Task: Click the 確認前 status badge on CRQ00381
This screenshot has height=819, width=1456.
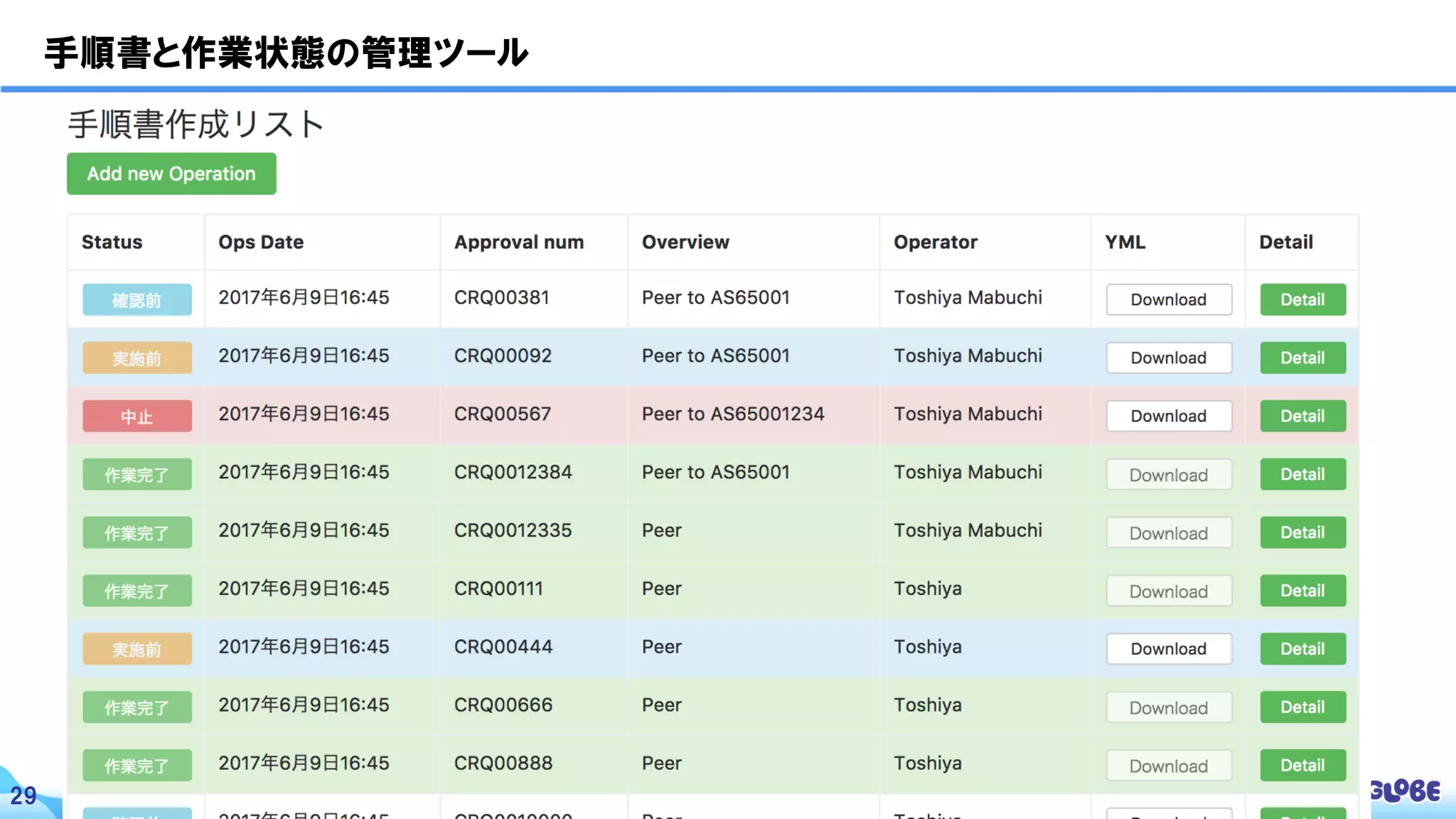Action: 137,300
